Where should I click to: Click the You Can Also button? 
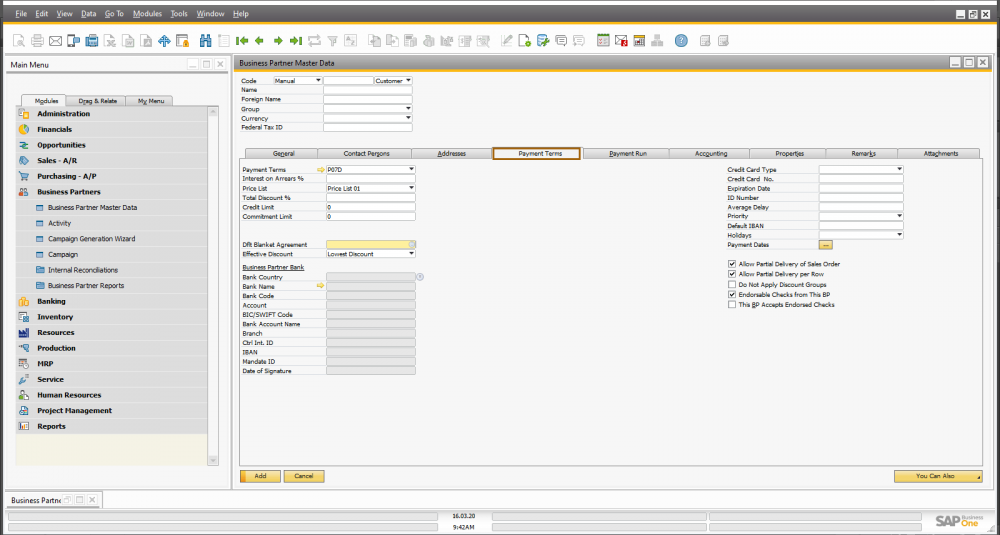tap(937, 476)
